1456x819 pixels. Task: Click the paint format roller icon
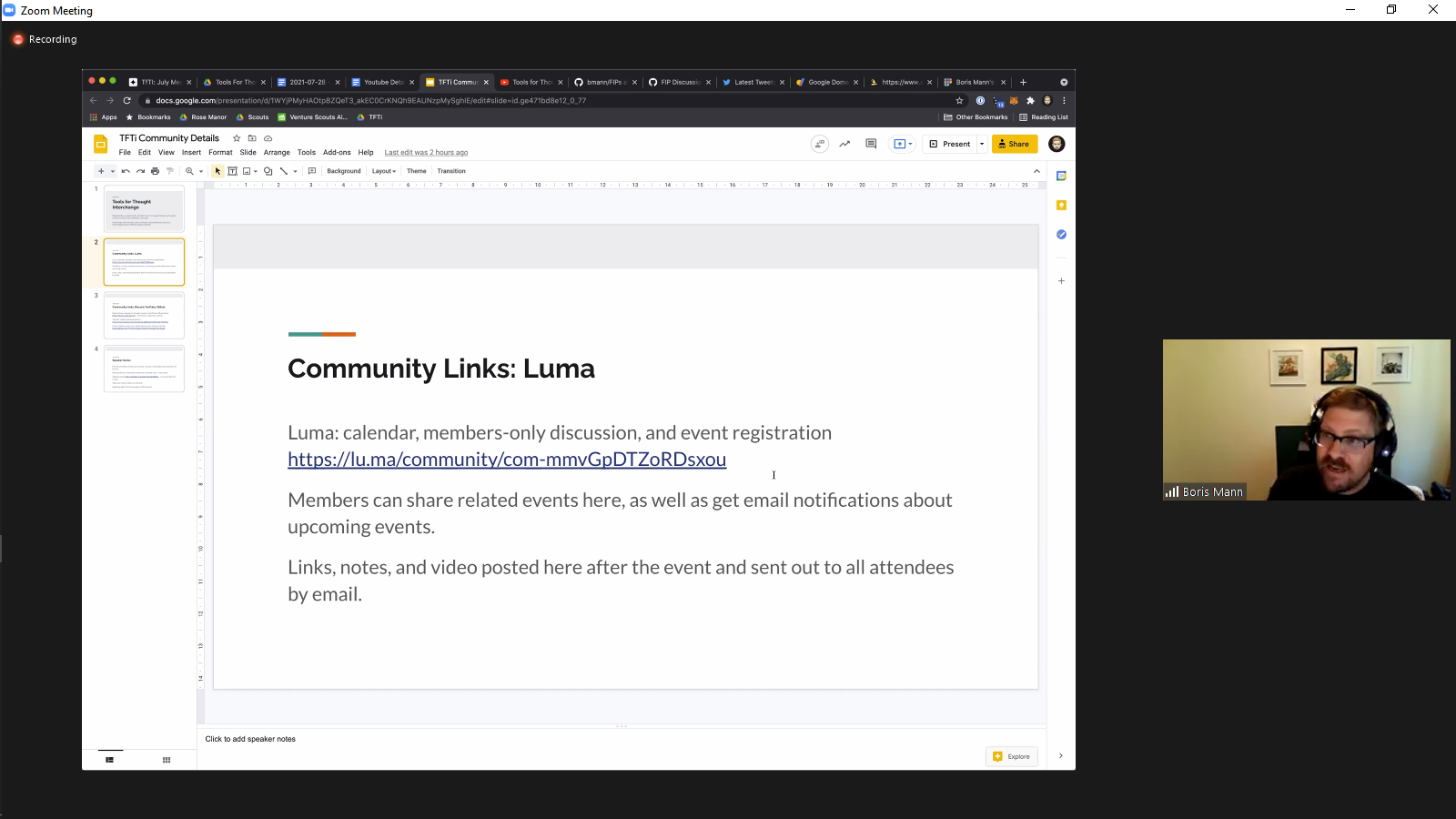[169, 171]
